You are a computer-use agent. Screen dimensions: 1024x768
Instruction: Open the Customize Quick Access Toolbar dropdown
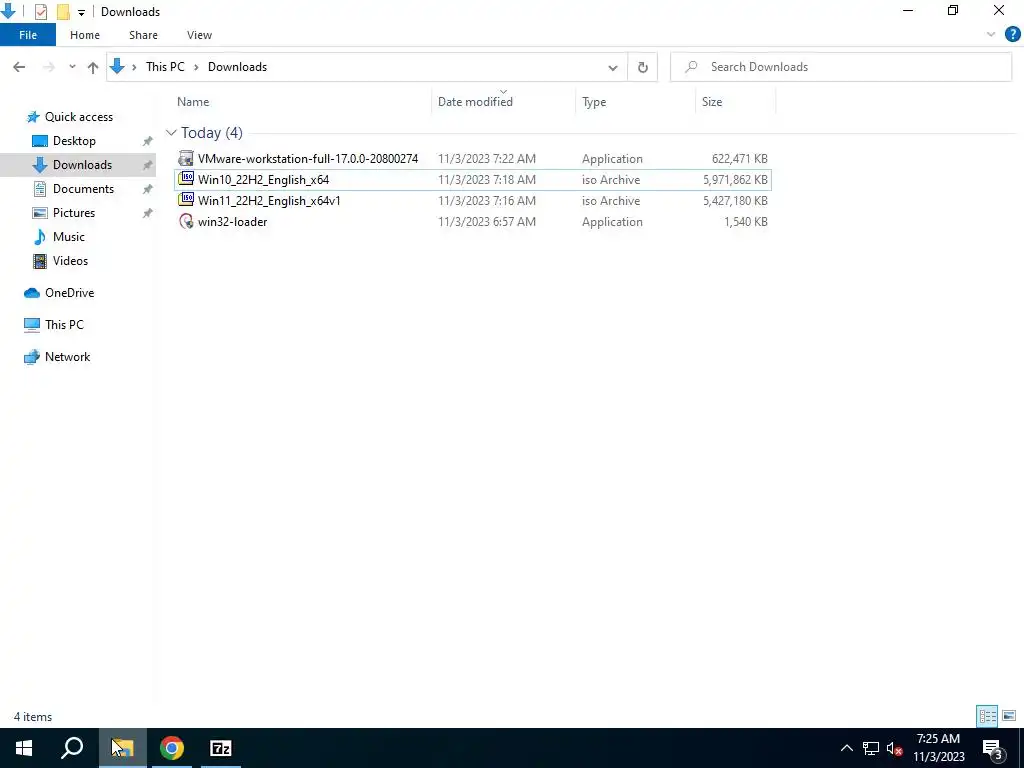click(81, 12)
